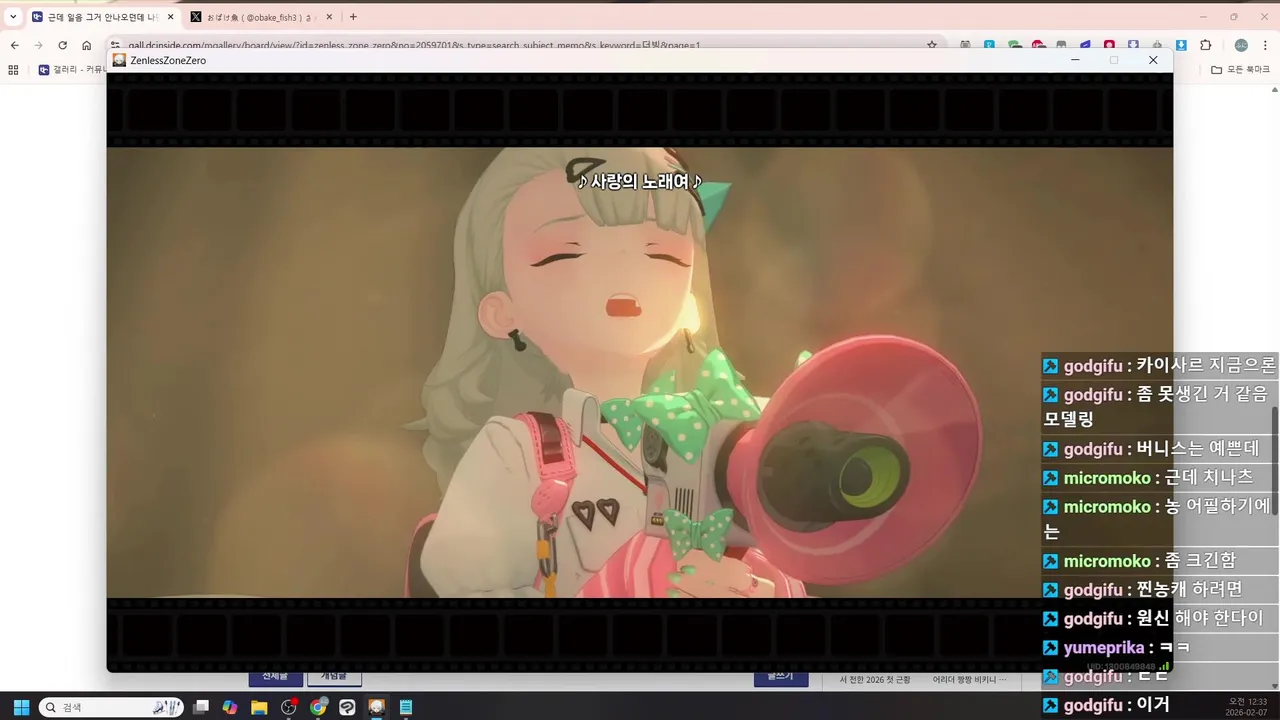
Task: Open the new tab plus button
Action: coord(353,17)
